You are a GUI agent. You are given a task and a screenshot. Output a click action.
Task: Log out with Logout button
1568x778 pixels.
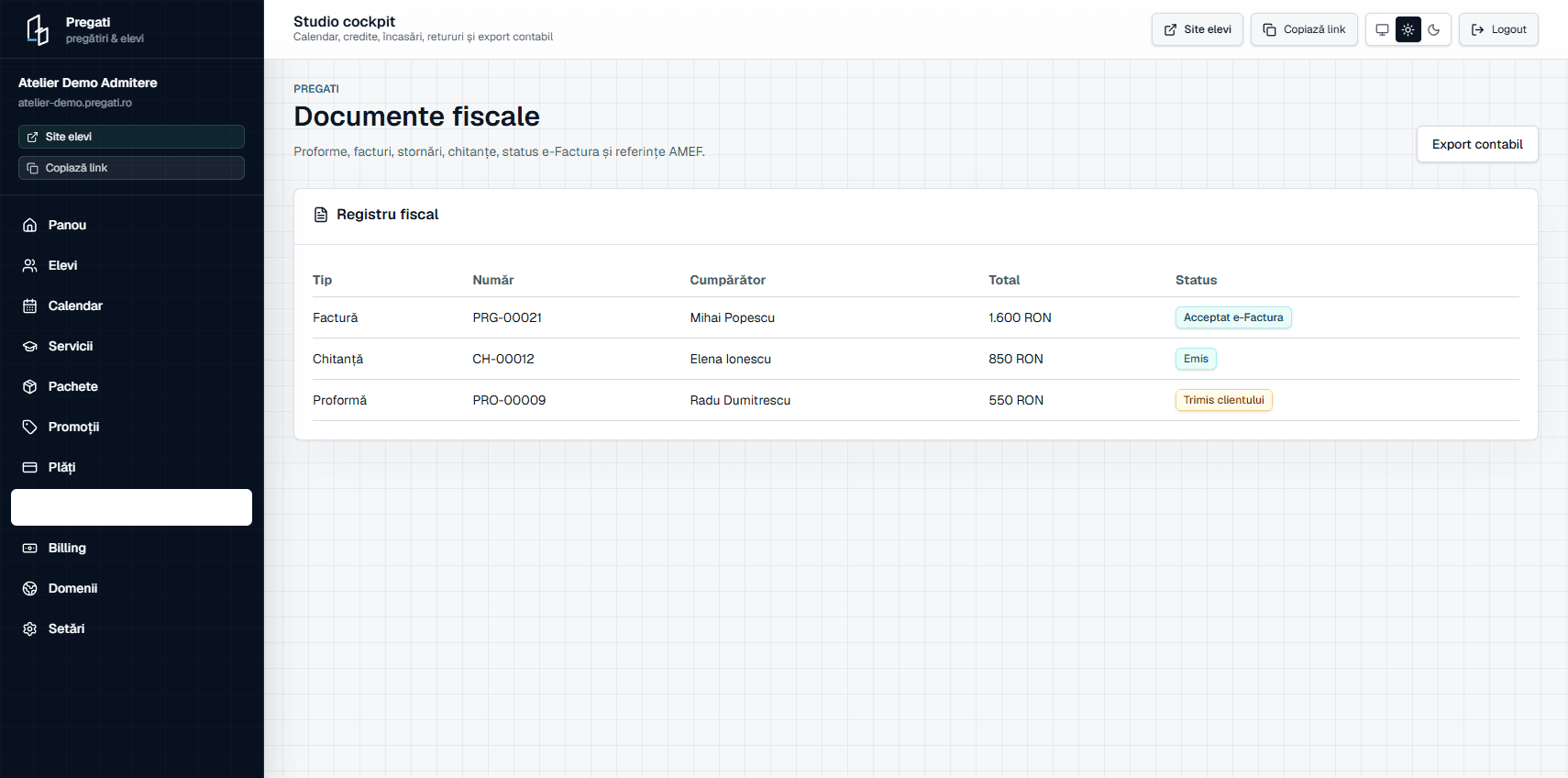click(1498, 29)
